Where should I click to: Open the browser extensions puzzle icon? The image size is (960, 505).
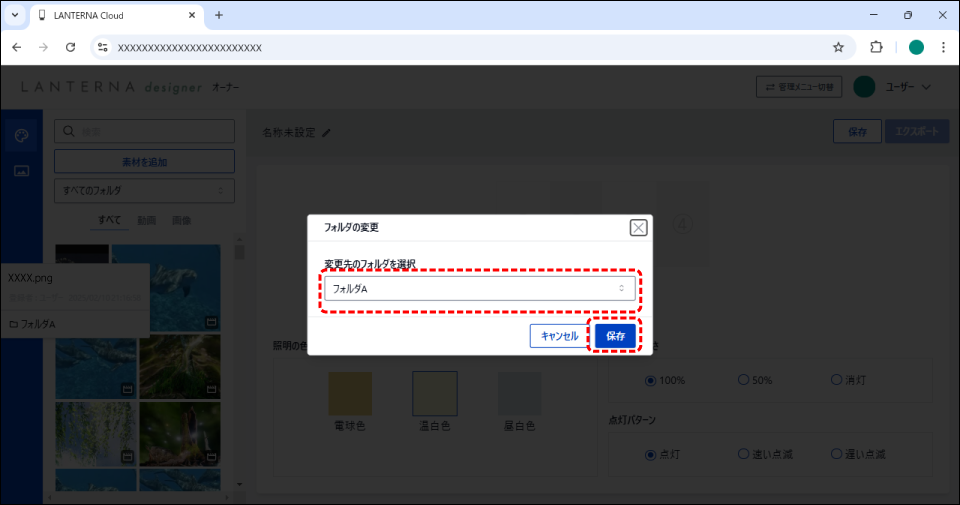[x=877, y=47]
